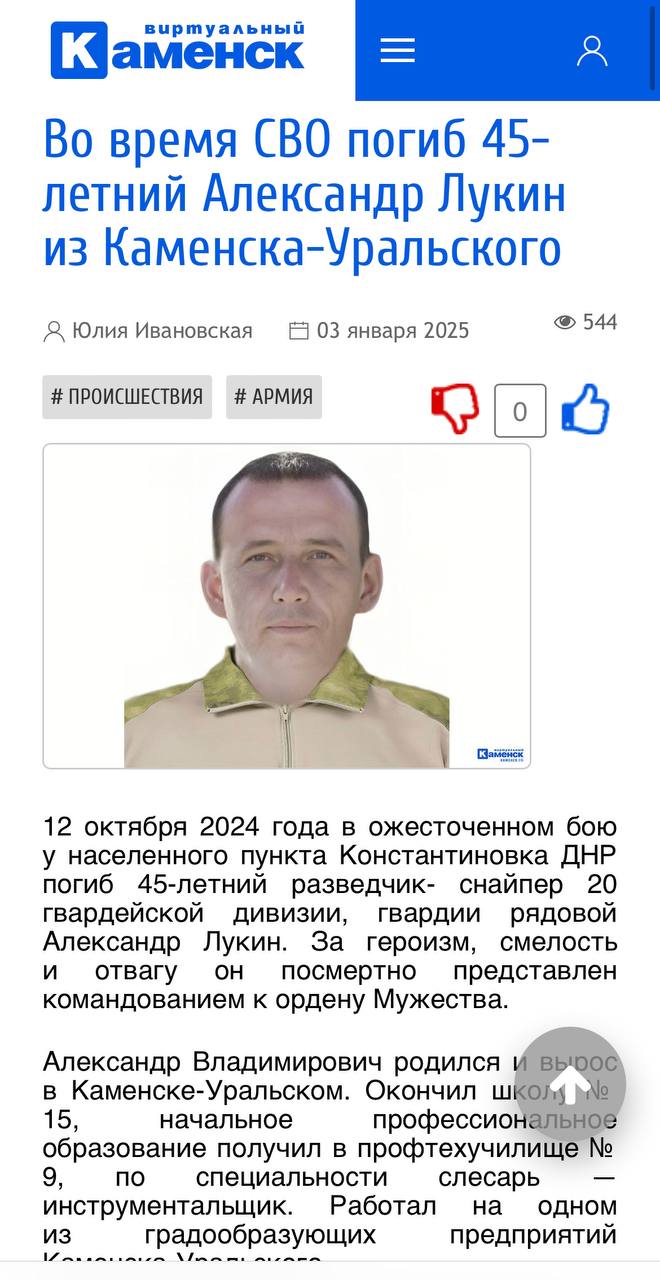This screenshot has height=1280, width=660.
Task: Open the # ПРОИСШЕСТВИЯ tag
Action: tap(127, 397)
